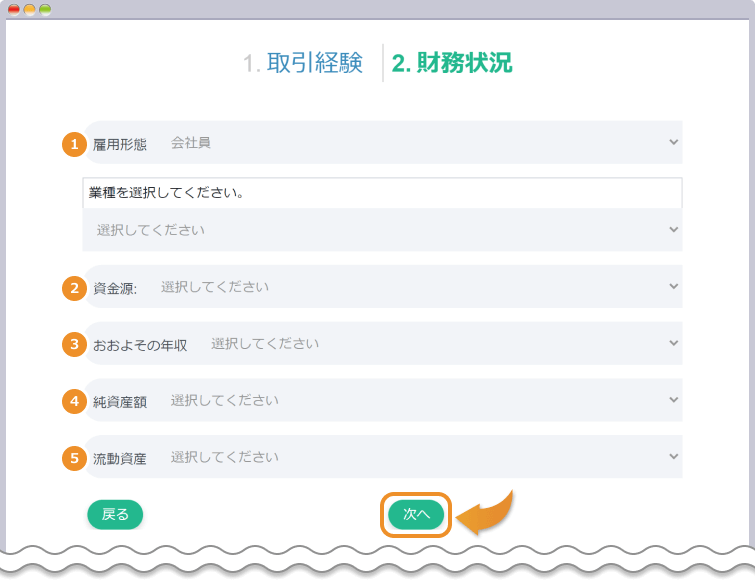Open the 資金源 dropdown
The image size is (755, 583).
383,286
